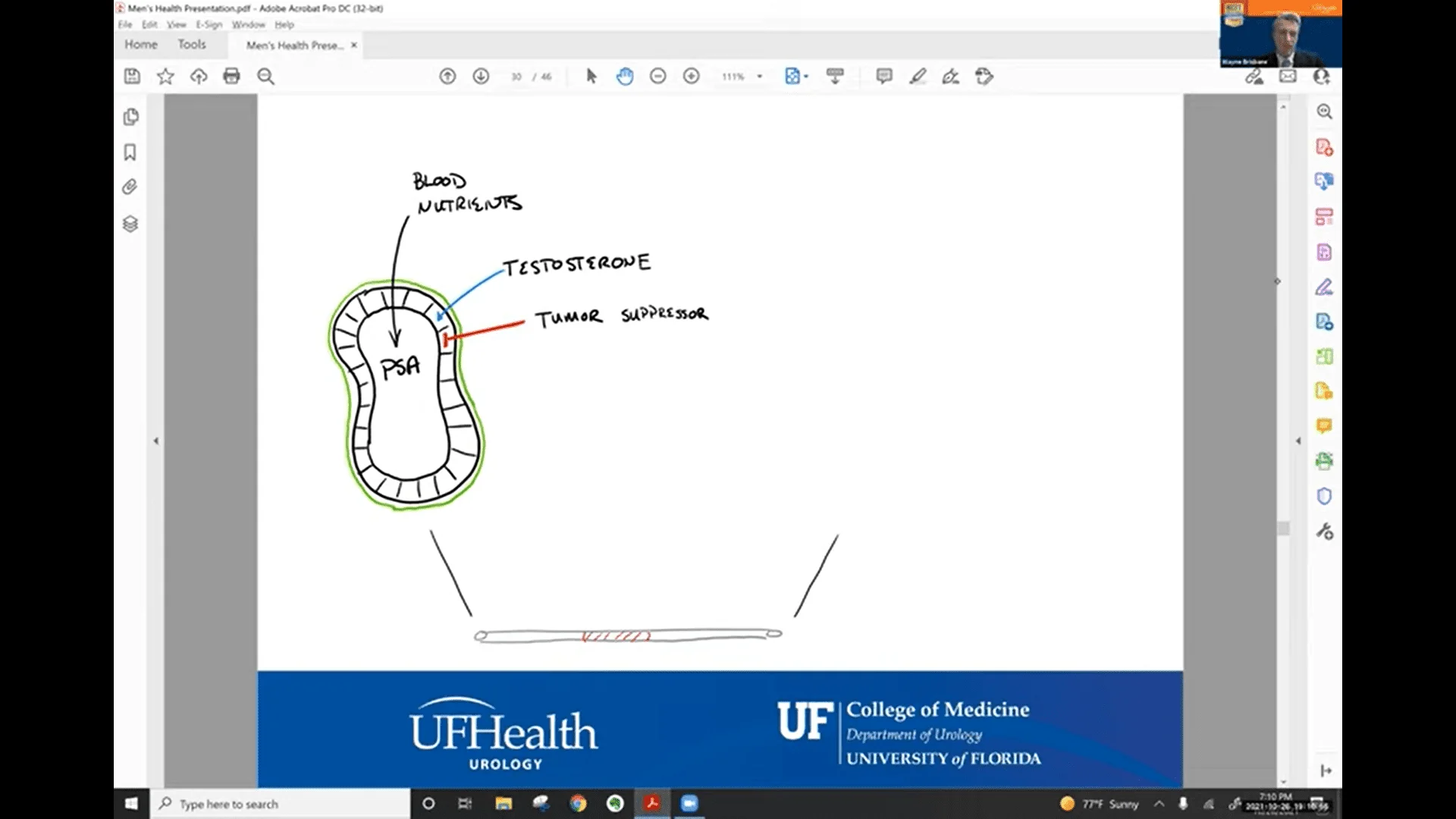Open Create PDF tool in right pane
This screenshot has height=819, width=1456.
click(1324, 147)
